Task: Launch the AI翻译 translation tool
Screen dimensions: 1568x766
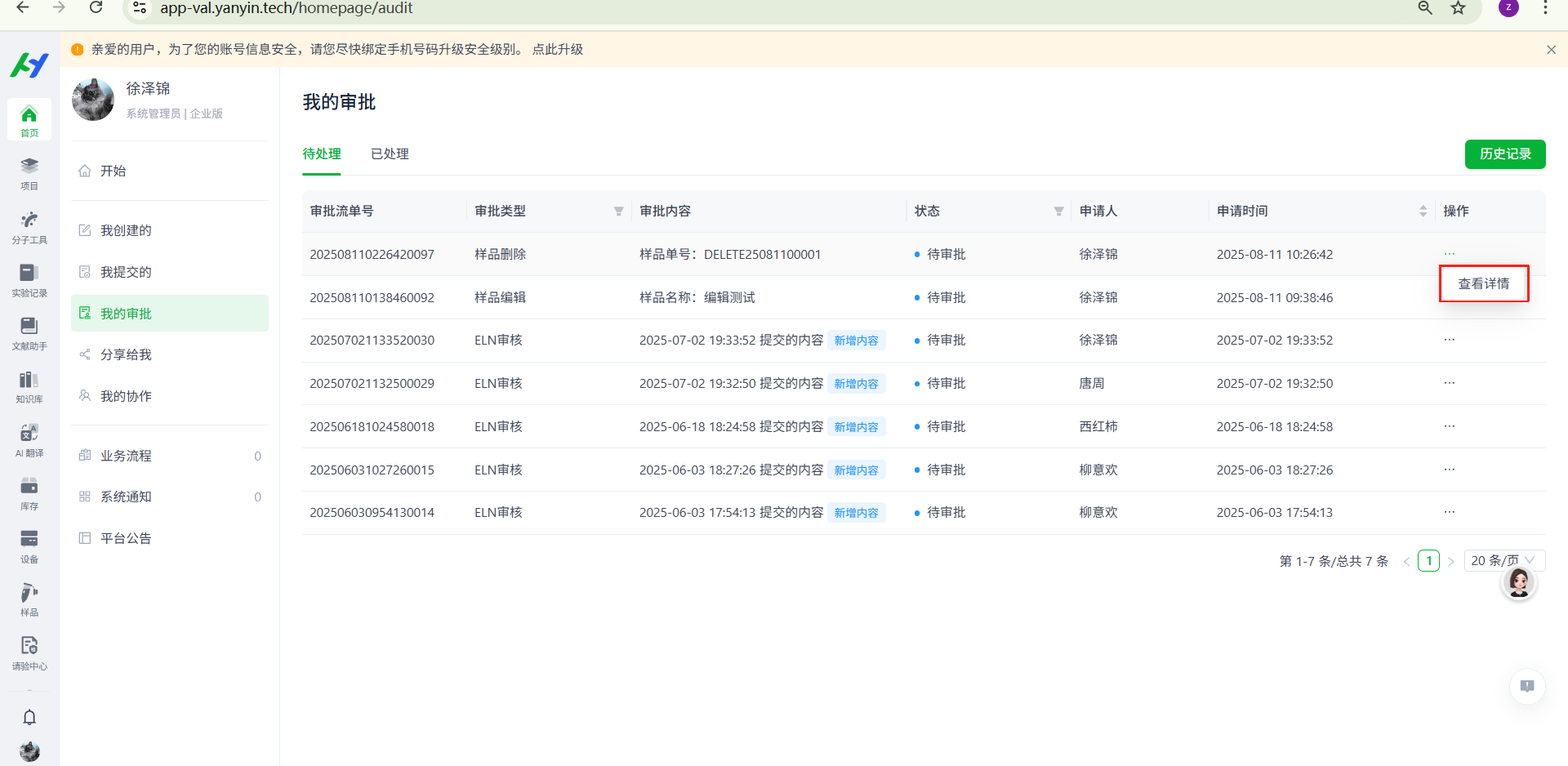Action: coord(29,439)
